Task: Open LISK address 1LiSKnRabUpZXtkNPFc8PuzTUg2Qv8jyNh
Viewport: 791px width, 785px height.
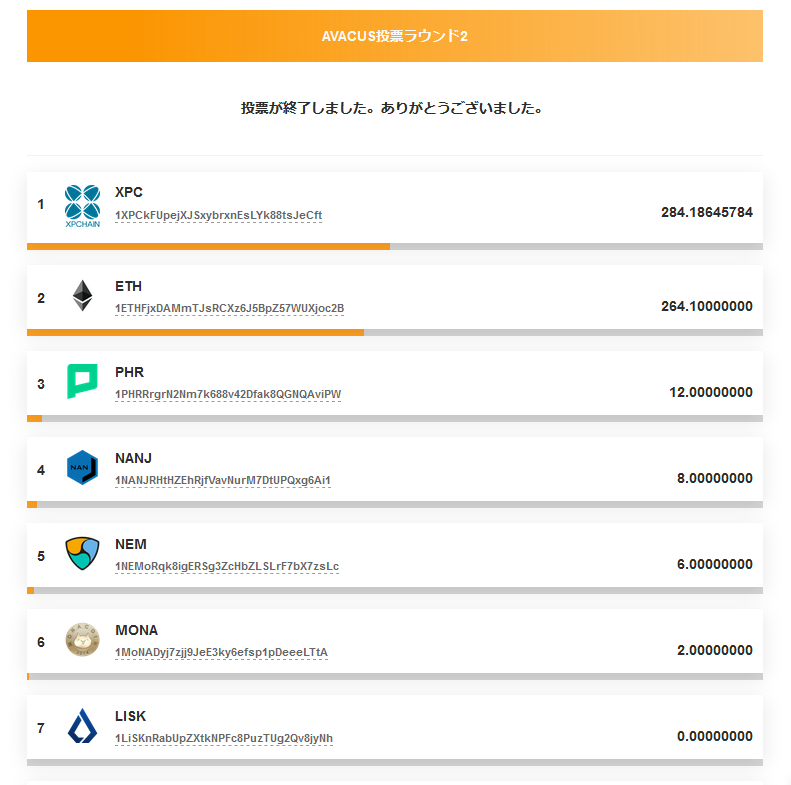Action: [224, 738]
